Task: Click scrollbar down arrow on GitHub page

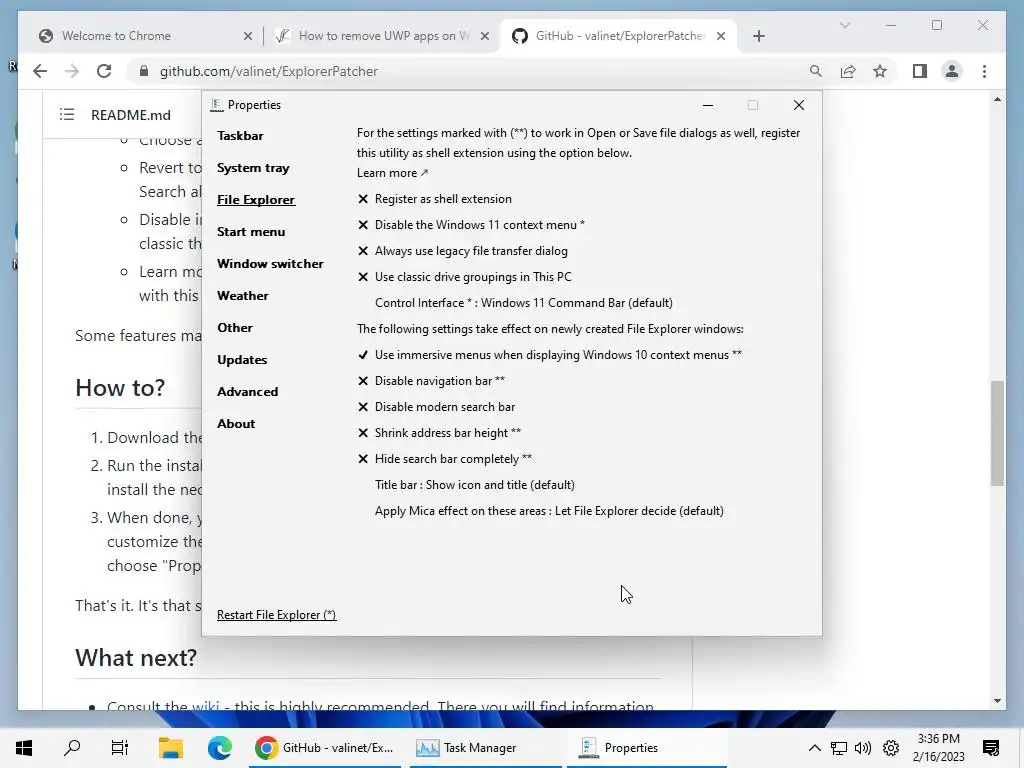Action: click(x=997, y=701)
